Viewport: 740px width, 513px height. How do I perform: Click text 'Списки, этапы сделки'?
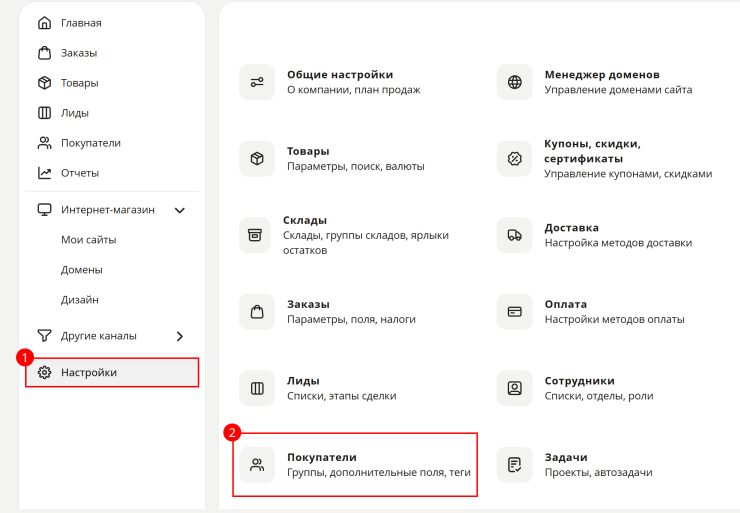coord(342,395)
